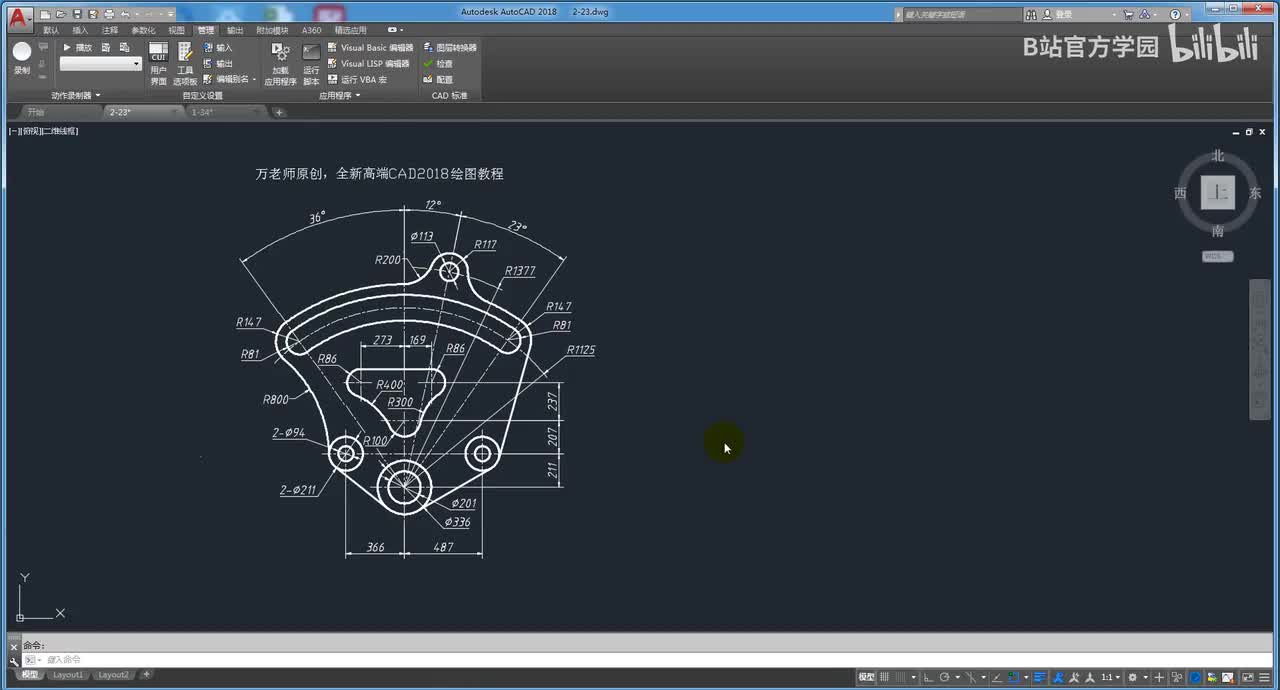
Task: Click the 检查 standards check
Action: point(438,63)
